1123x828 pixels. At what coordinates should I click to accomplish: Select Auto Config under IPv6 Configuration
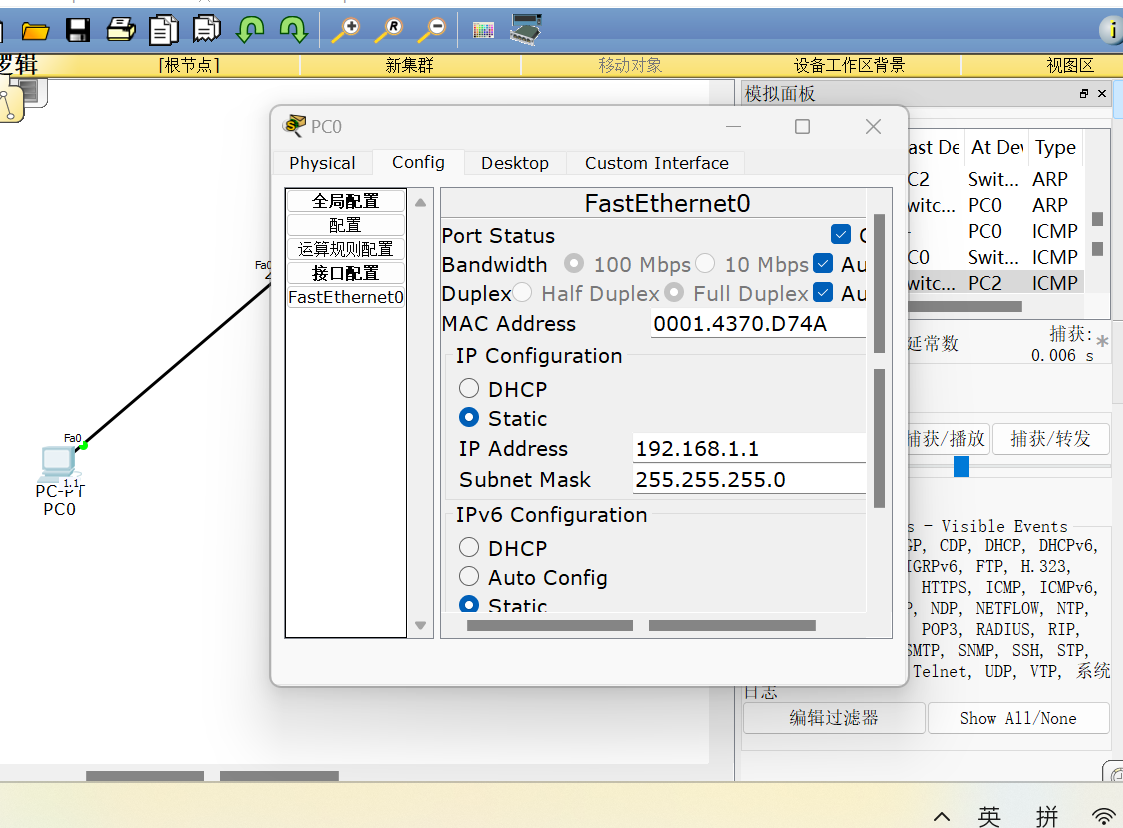click(x=469, y=576)
